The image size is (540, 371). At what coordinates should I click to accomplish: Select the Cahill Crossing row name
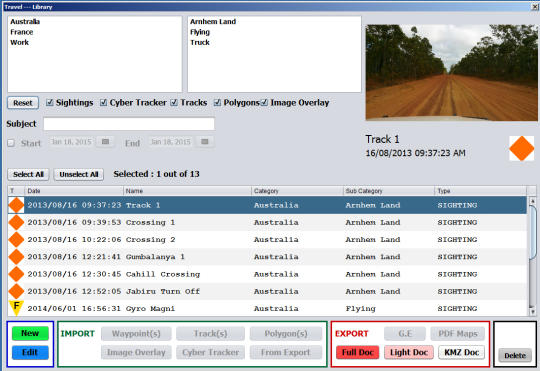[163, 274]
